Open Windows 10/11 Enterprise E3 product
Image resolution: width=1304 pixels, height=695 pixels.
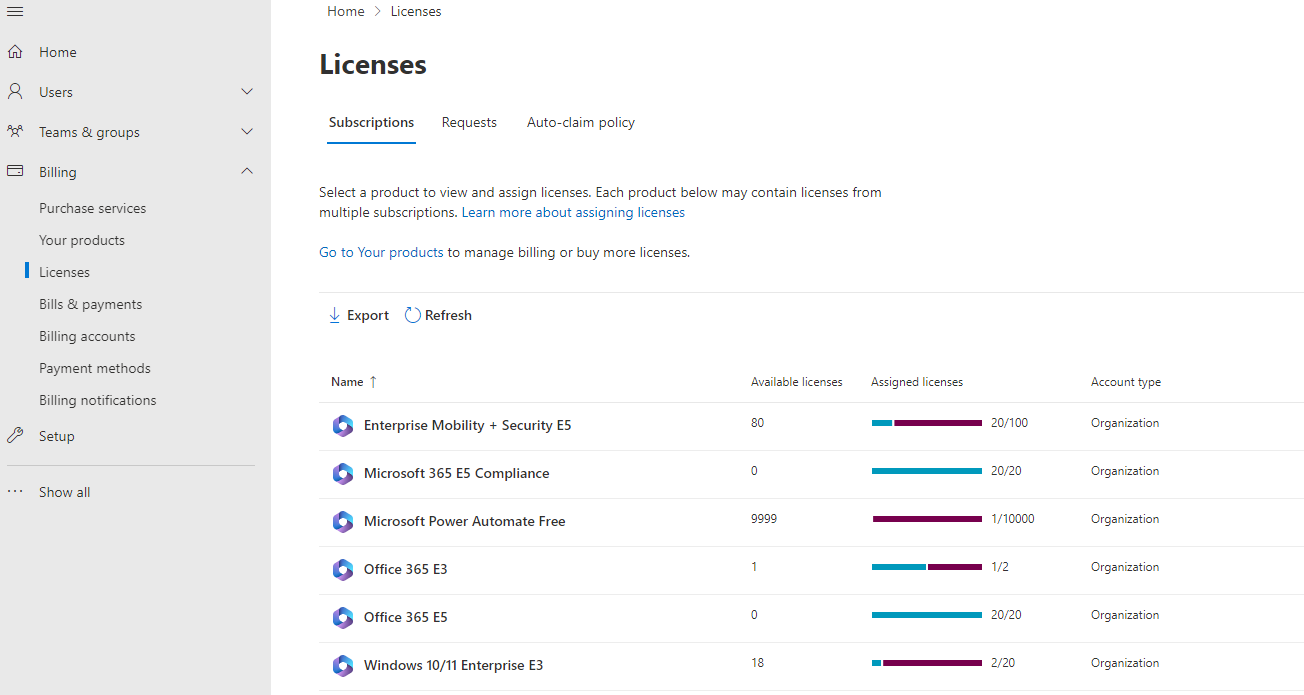tap(454, 665)
